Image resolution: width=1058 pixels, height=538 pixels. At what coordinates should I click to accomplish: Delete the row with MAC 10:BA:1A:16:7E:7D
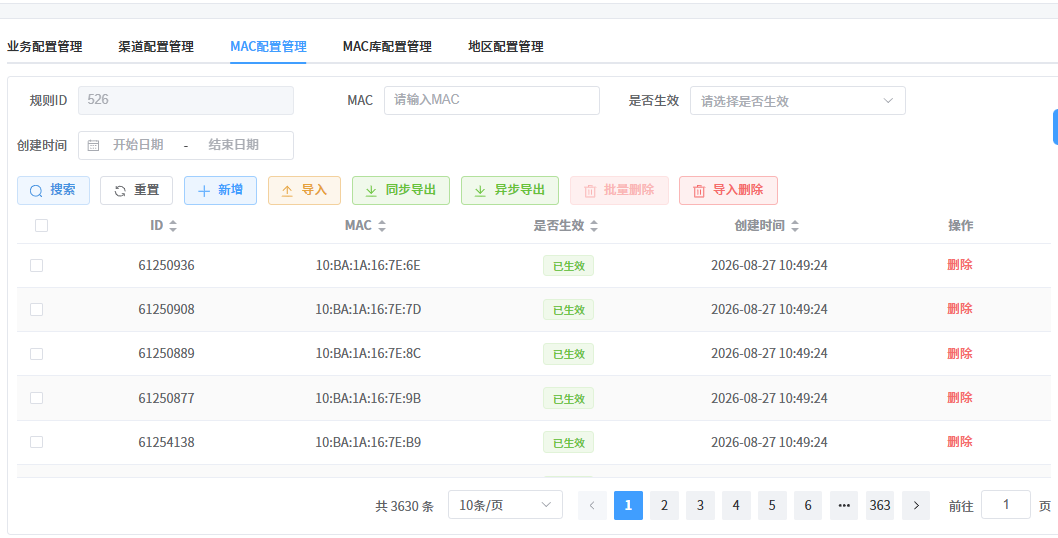tap(959, 308)
